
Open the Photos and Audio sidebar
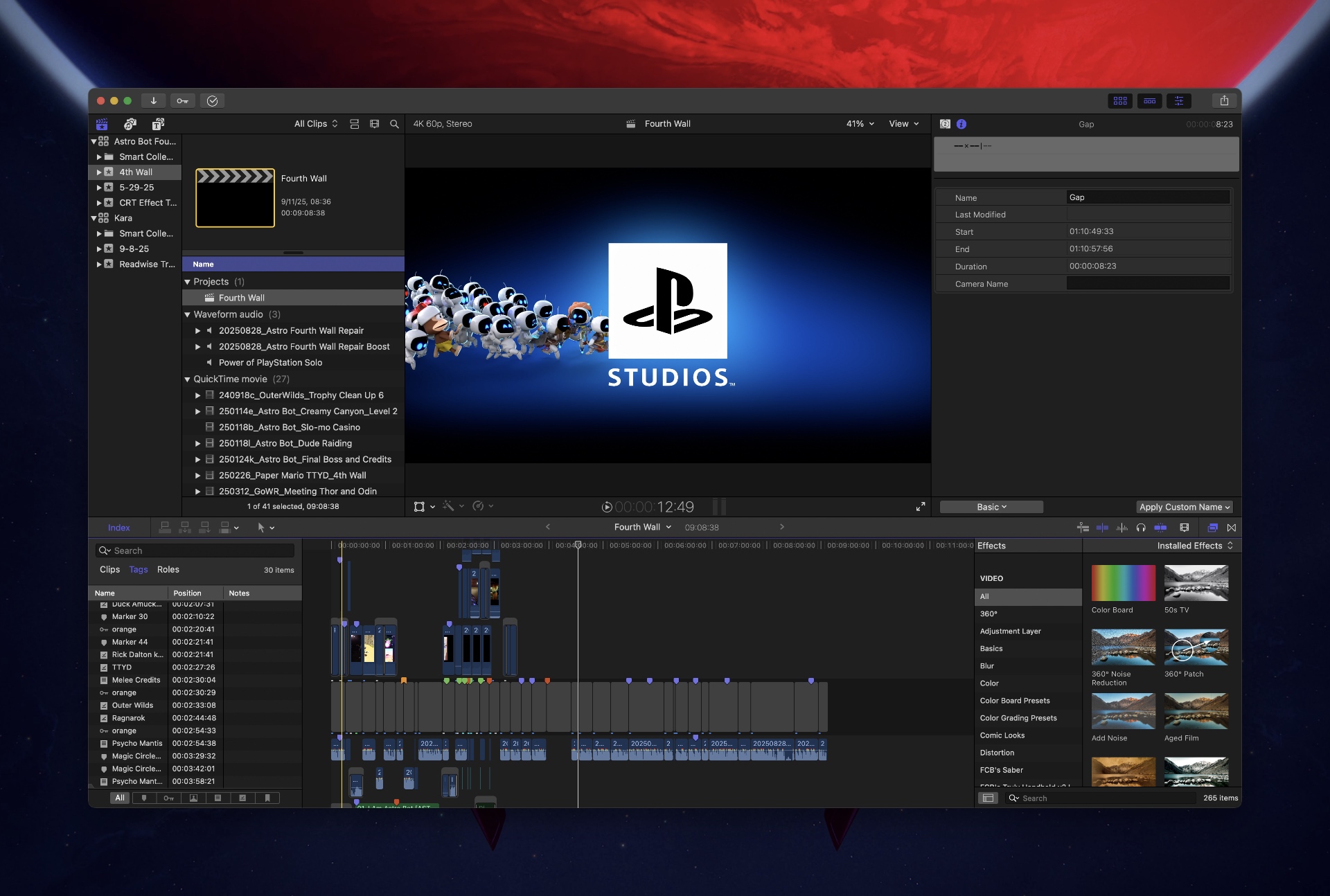pyautogui.click(x=130, y=124)
